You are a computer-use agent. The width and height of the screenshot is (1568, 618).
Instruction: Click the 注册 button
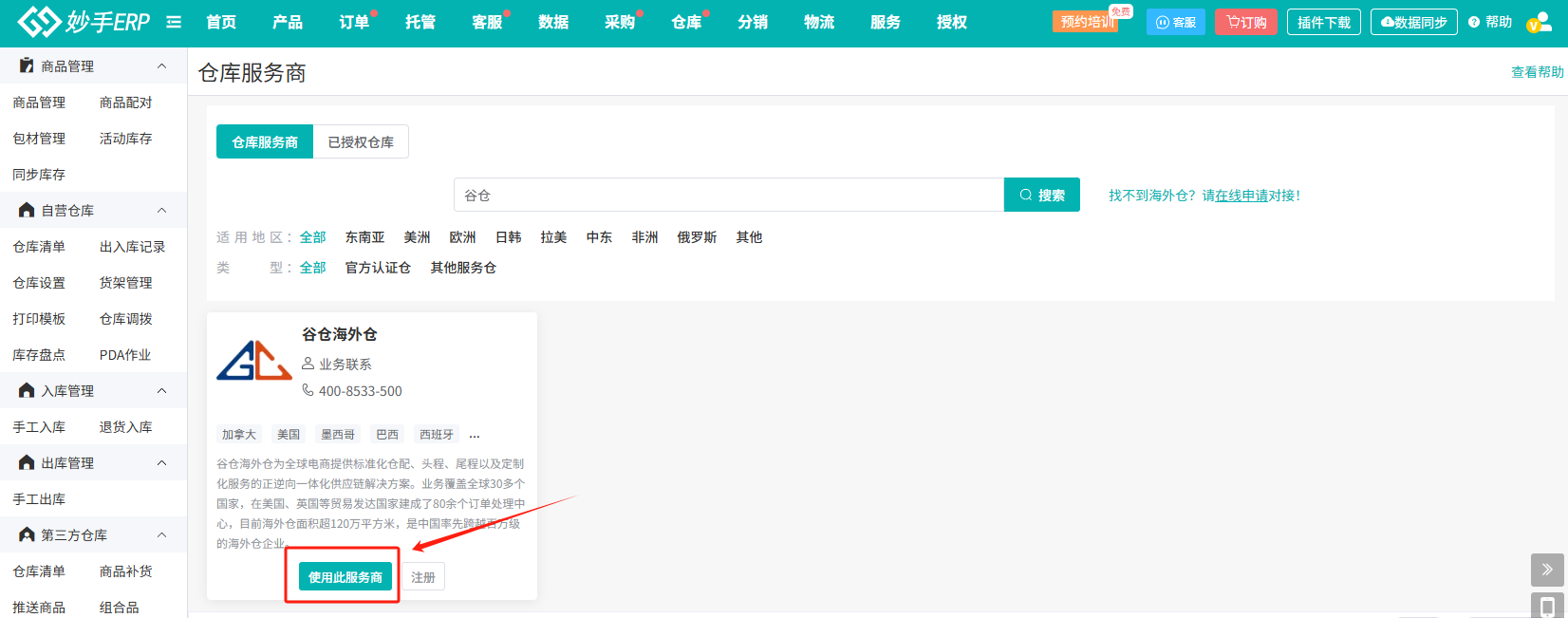tap(423, 576)
